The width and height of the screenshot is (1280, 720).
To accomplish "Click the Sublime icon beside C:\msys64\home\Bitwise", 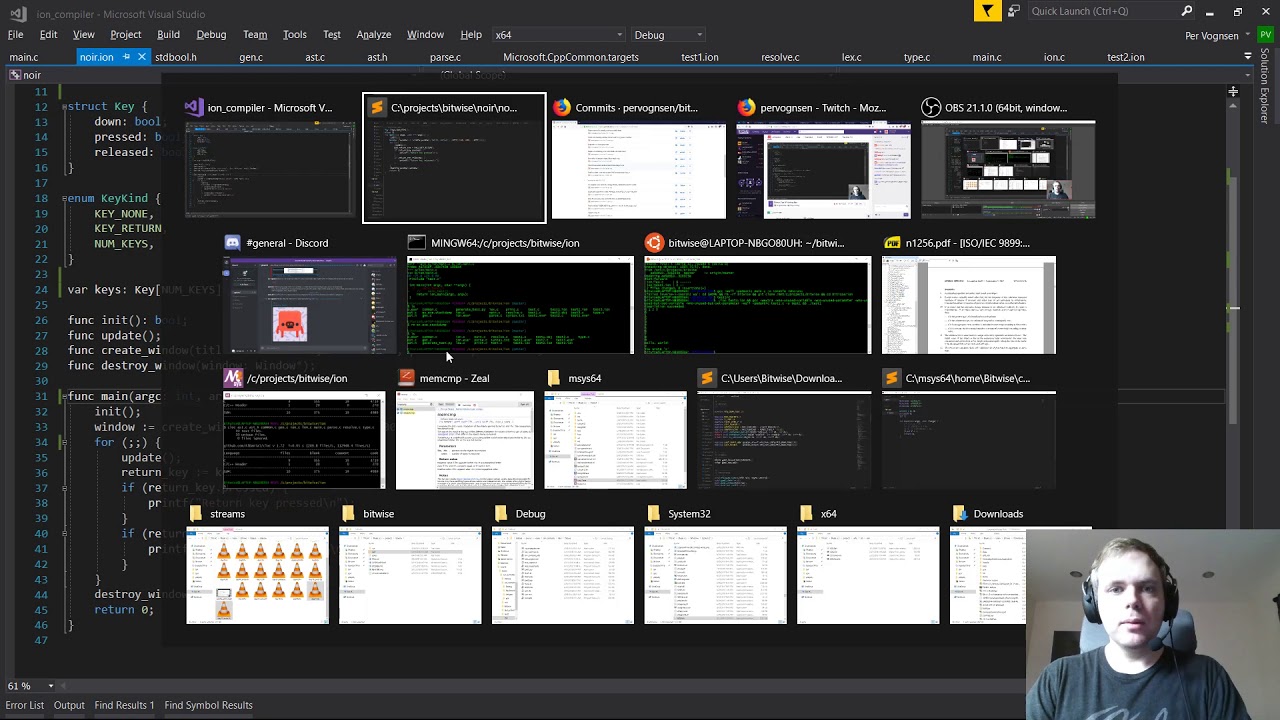I will 891,378.
